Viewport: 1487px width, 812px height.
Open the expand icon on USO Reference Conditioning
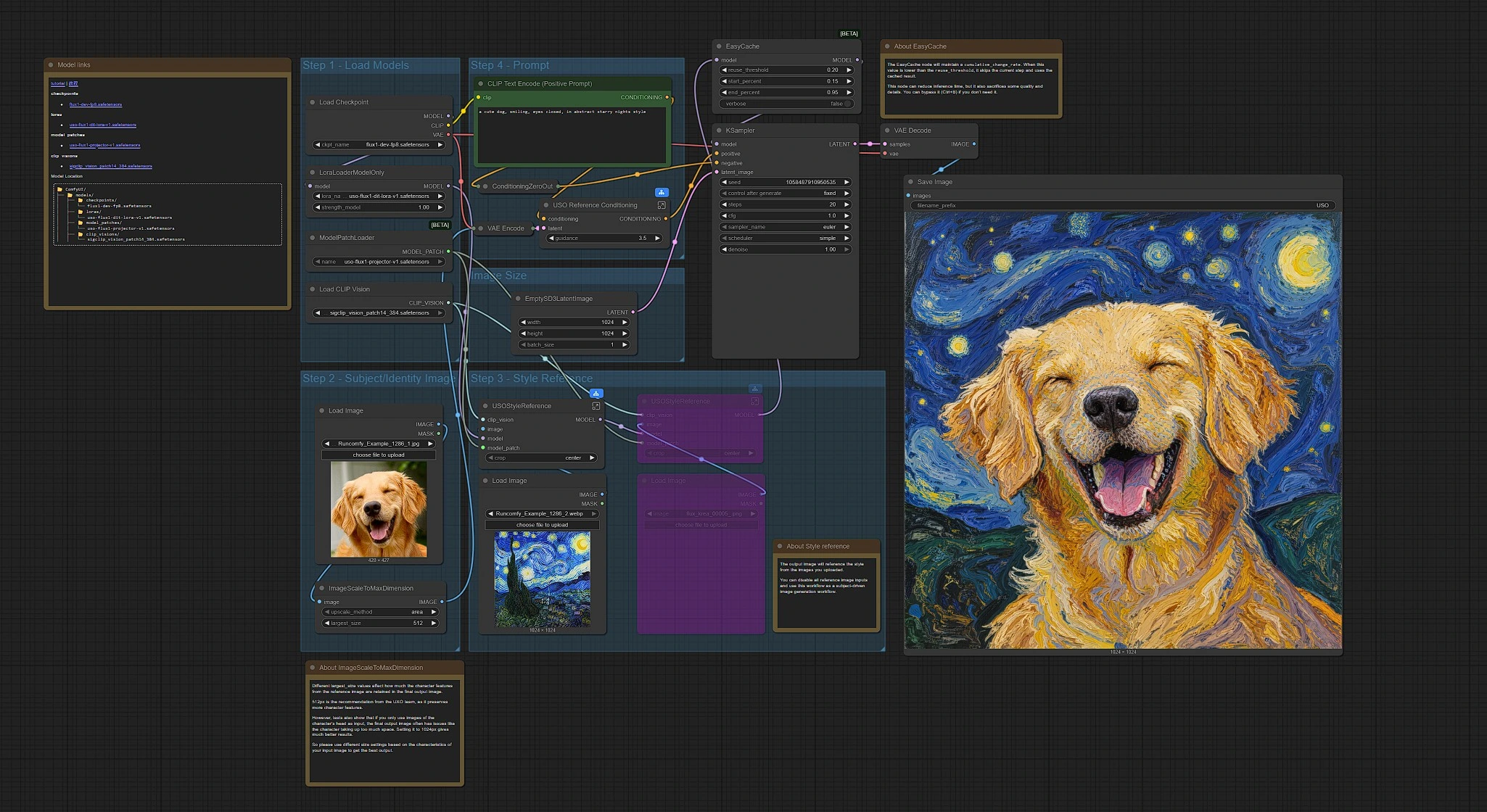click(662, 205)
